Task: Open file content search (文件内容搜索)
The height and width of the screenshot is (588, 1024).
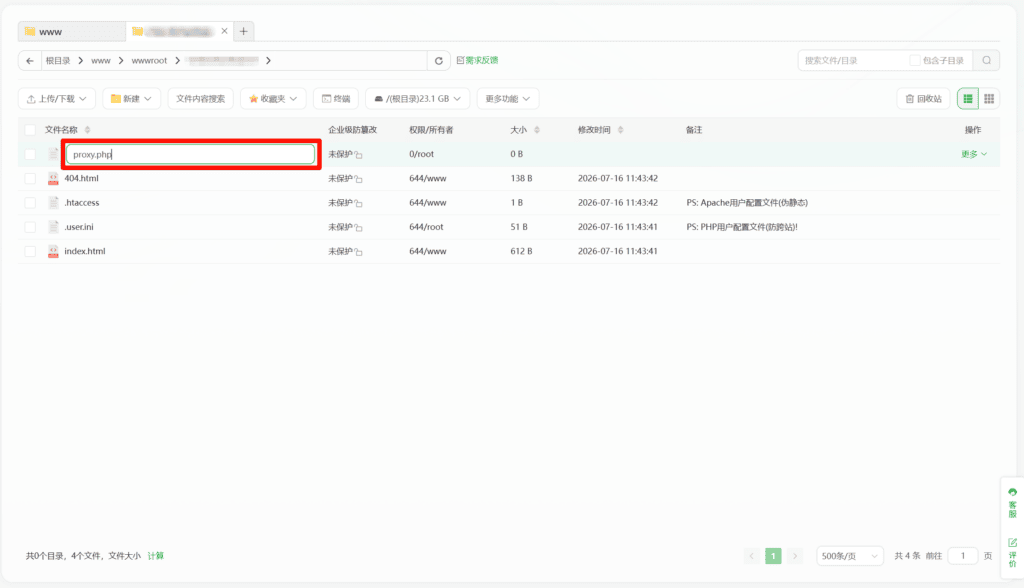Action: (x=200, y=99)
